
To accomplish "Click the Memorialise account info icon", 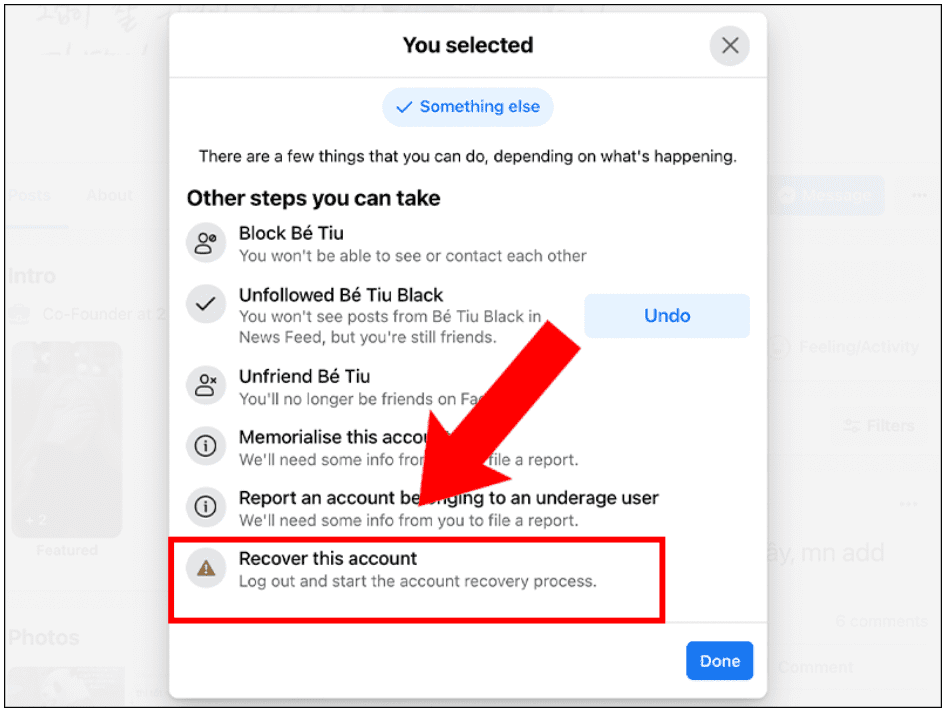I will 205,446.
